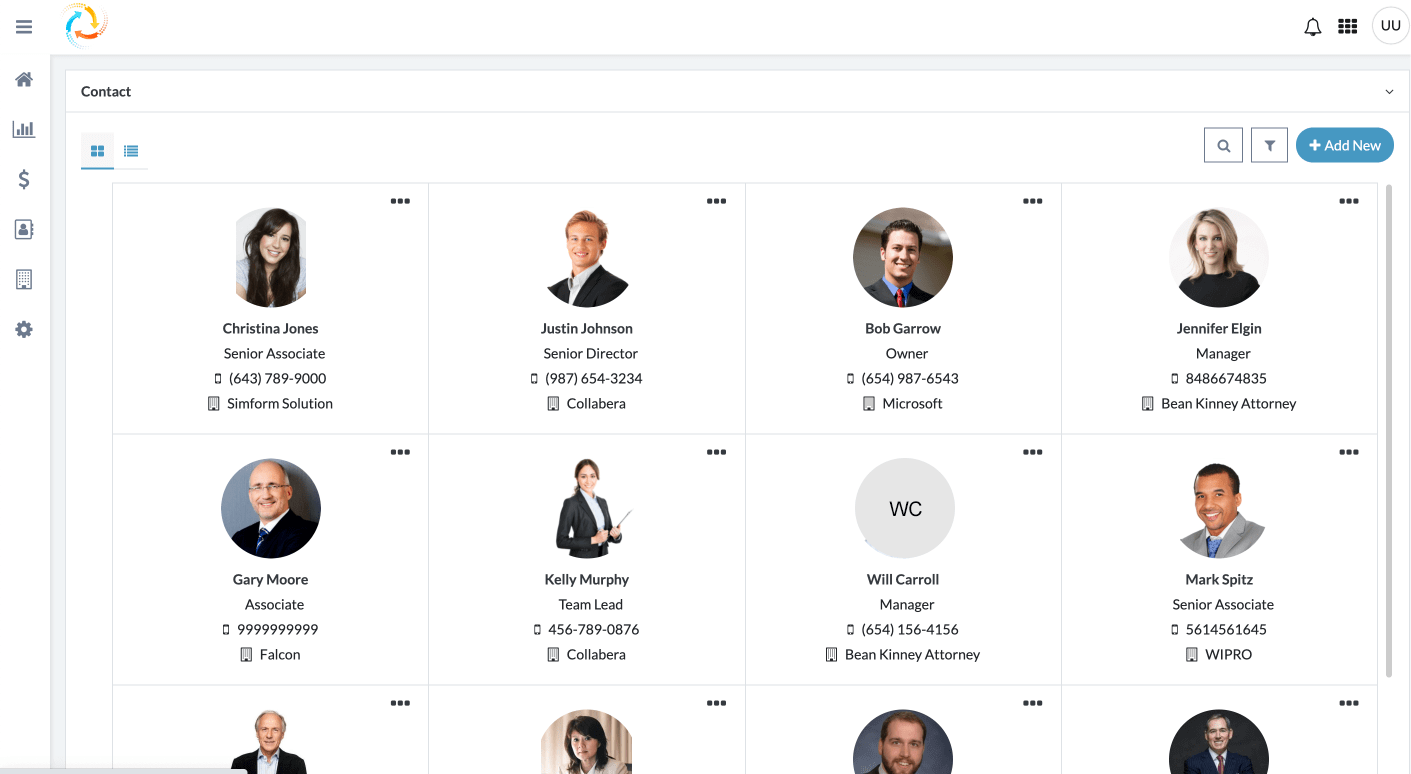Click the search magnifier icon above the contacts
Screen dimensions: 1411x774
coord(1223,145)
